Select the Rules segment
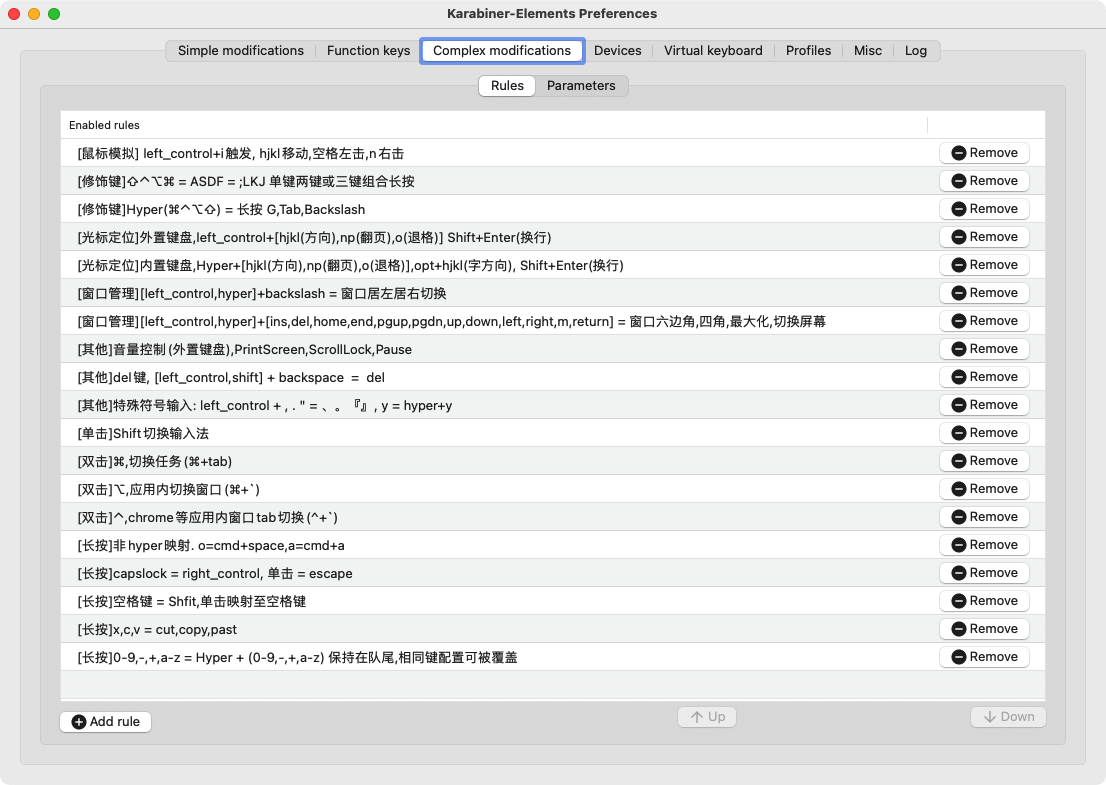This screenshot has width=1106, height=785. pos(507,85)
